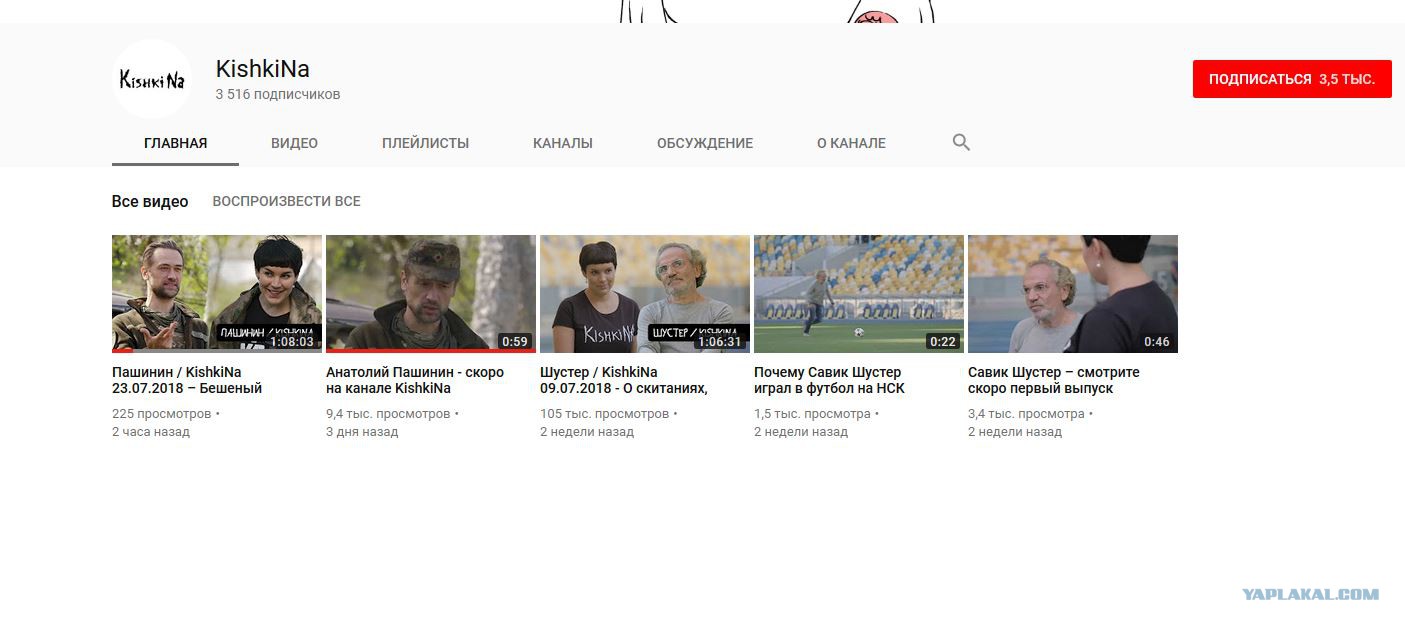This screenshot has width=1405, height=624.
Task: Click the '225 просмотров' view count
Action: coord(162,413)
